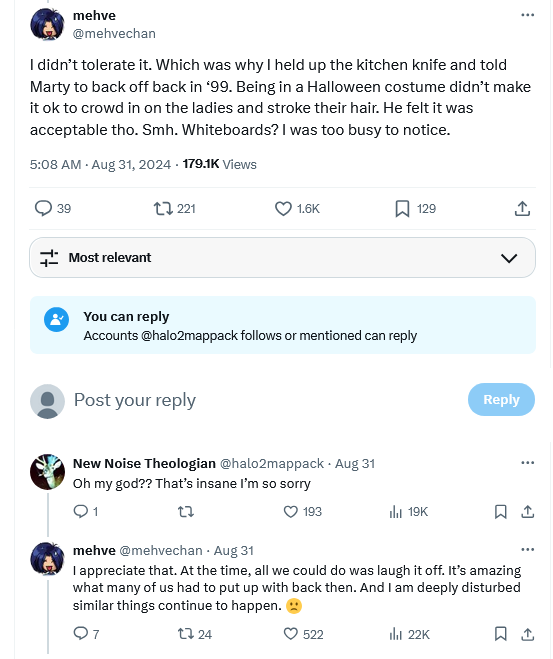
Task: Open the main post's three-dot more menu
Action: [x=527, y=15]
